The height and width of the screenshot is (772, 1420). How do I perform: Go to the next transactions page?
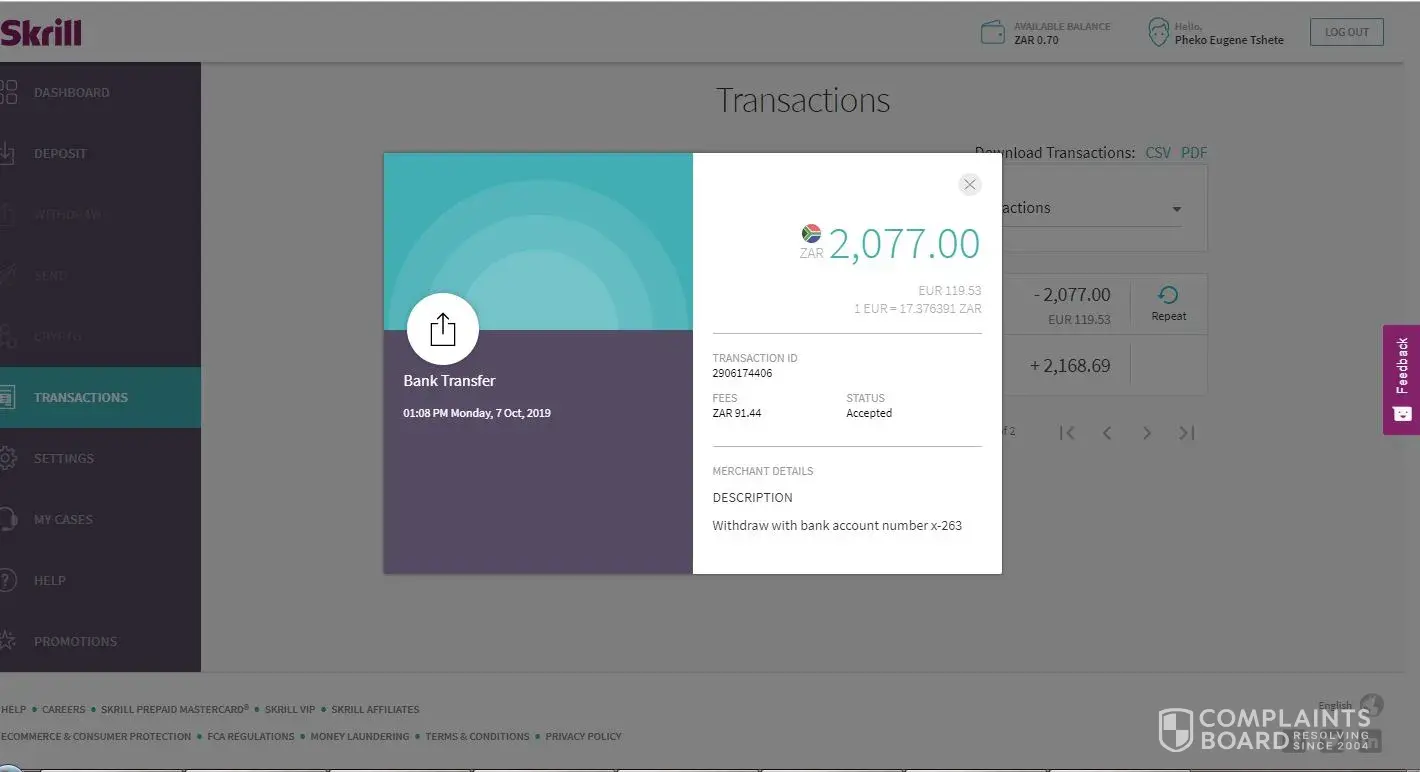click(1147, 433)
